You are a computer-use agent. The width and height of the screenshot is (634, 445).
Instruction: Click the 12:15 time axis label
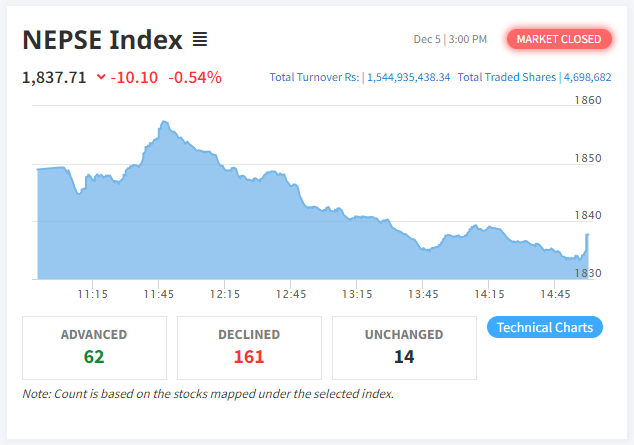click(x=225, y=294)
